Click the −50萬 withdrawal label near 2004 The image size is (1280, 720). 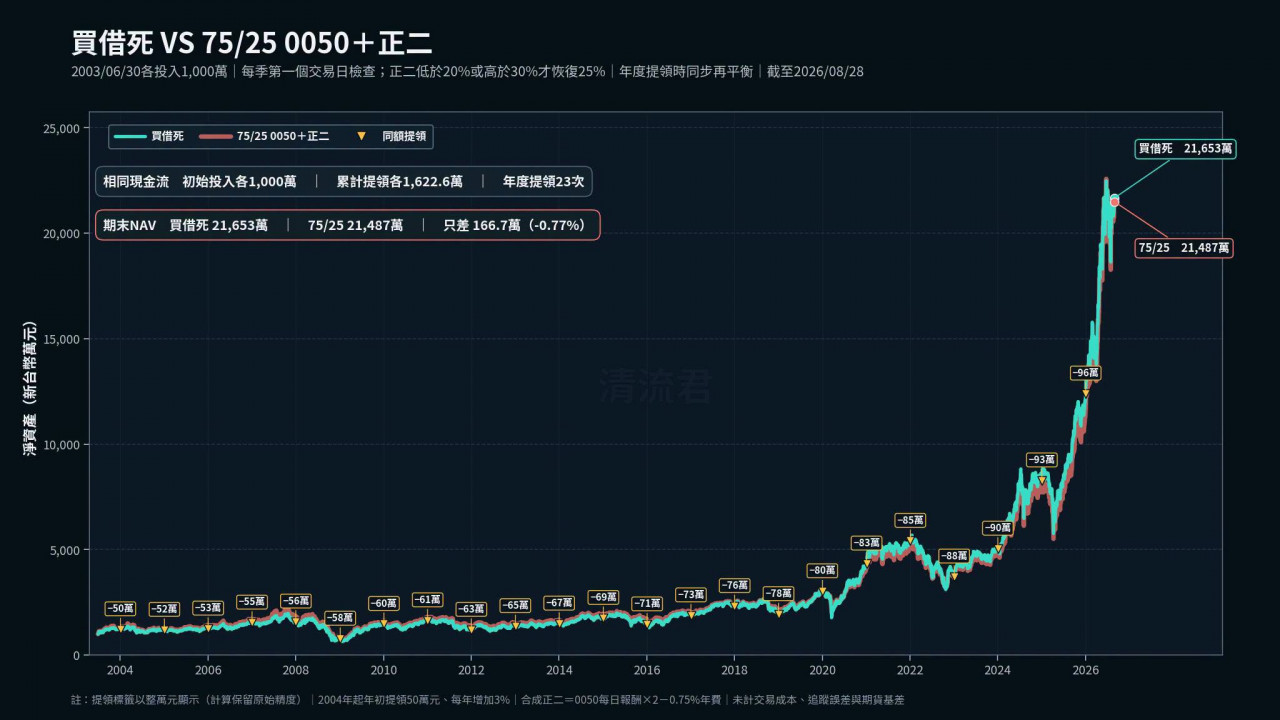pyautogui.click(x=120, y=609)
